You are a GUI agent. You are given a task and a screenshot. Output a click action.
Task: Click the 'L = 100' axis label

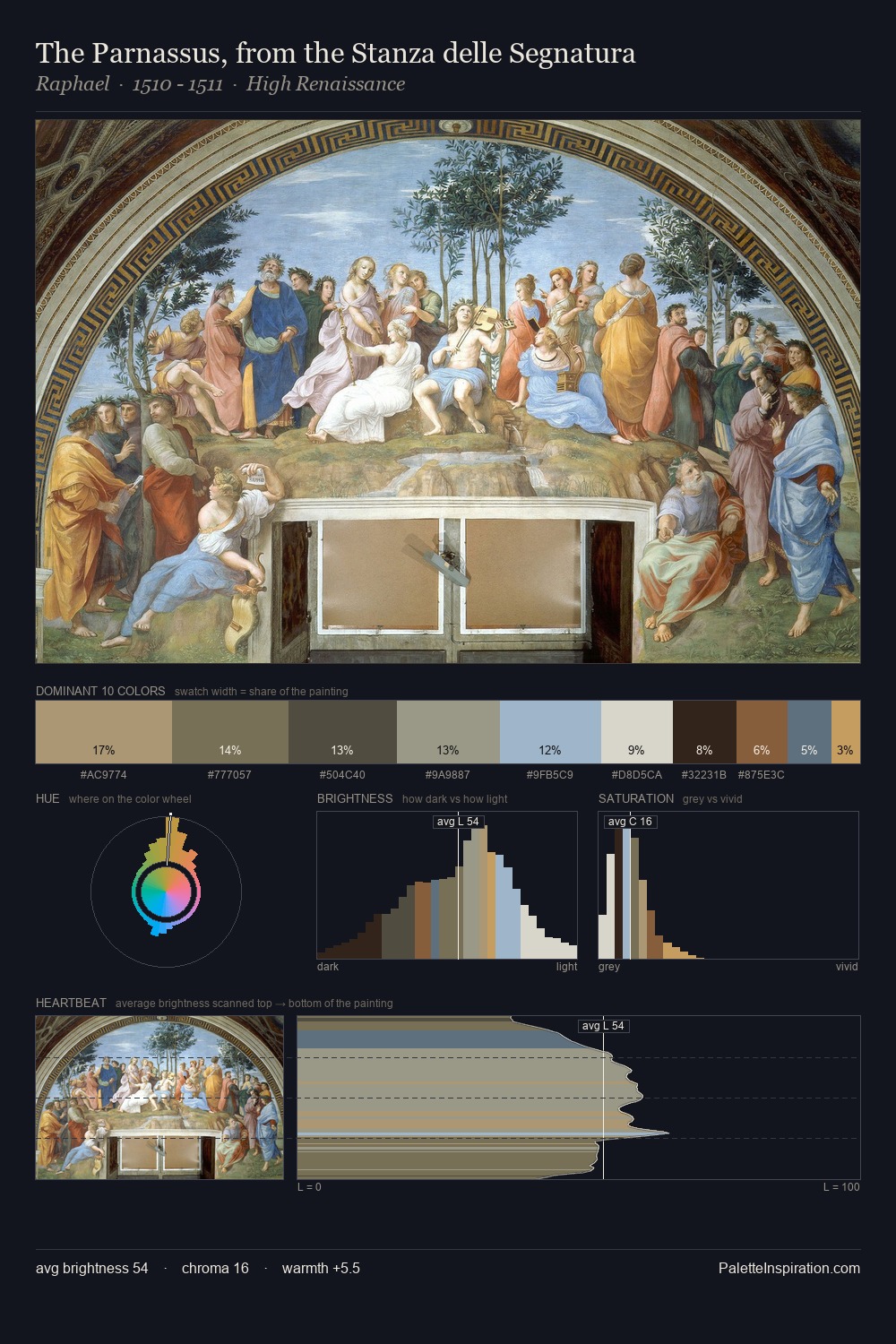[x=841, y=1187]
